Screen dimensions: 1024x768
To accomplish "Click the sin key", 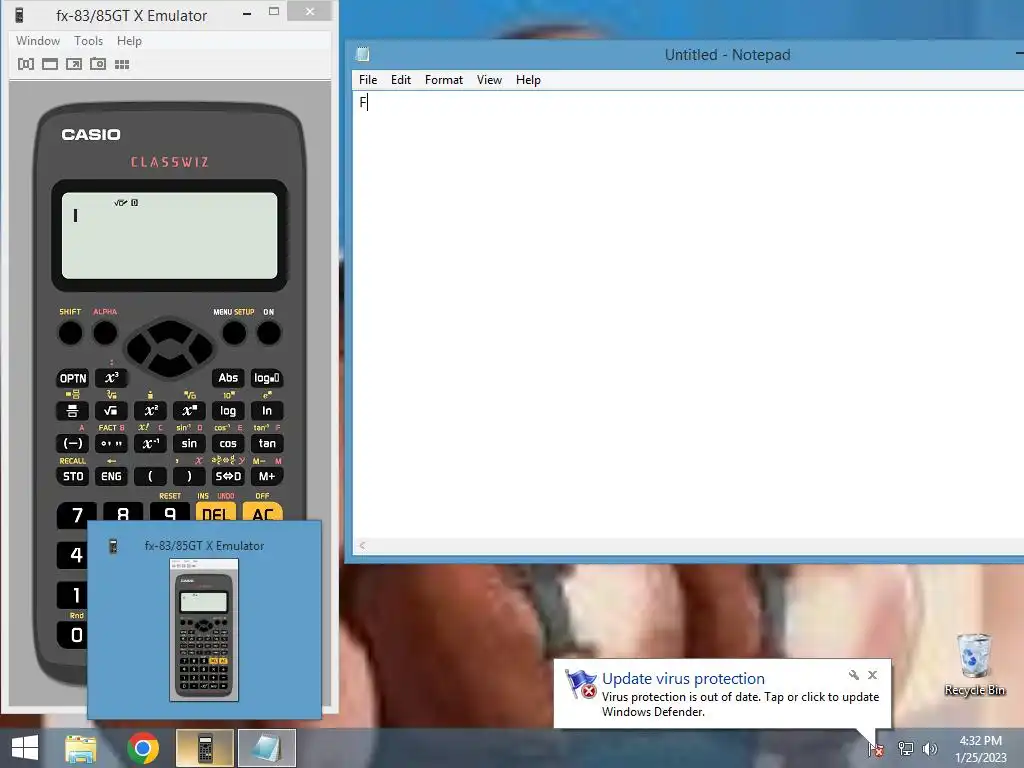I will [189, 443].
